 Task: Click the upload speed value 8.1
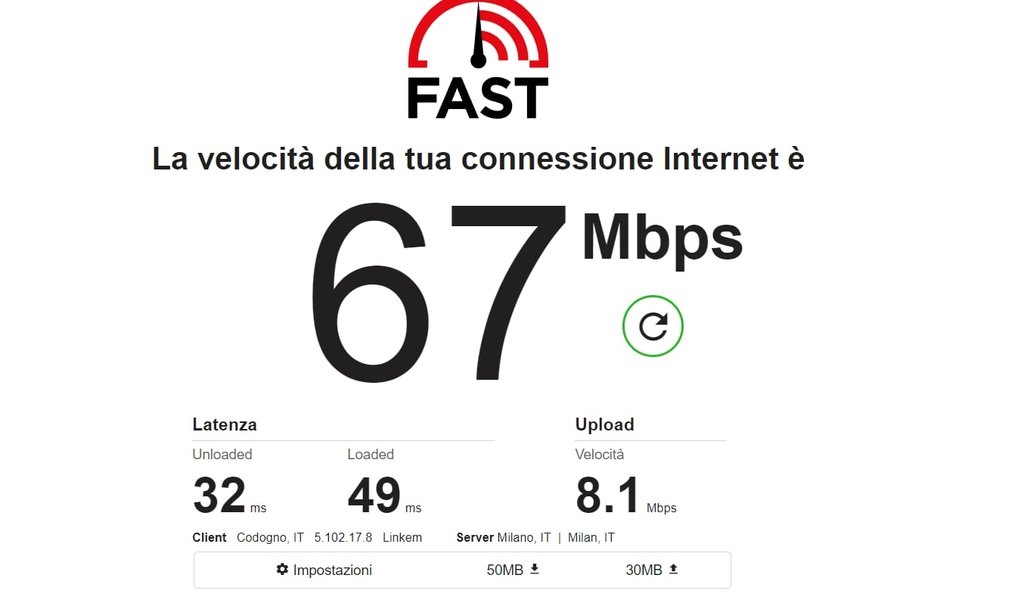click(x=607, y=495)
